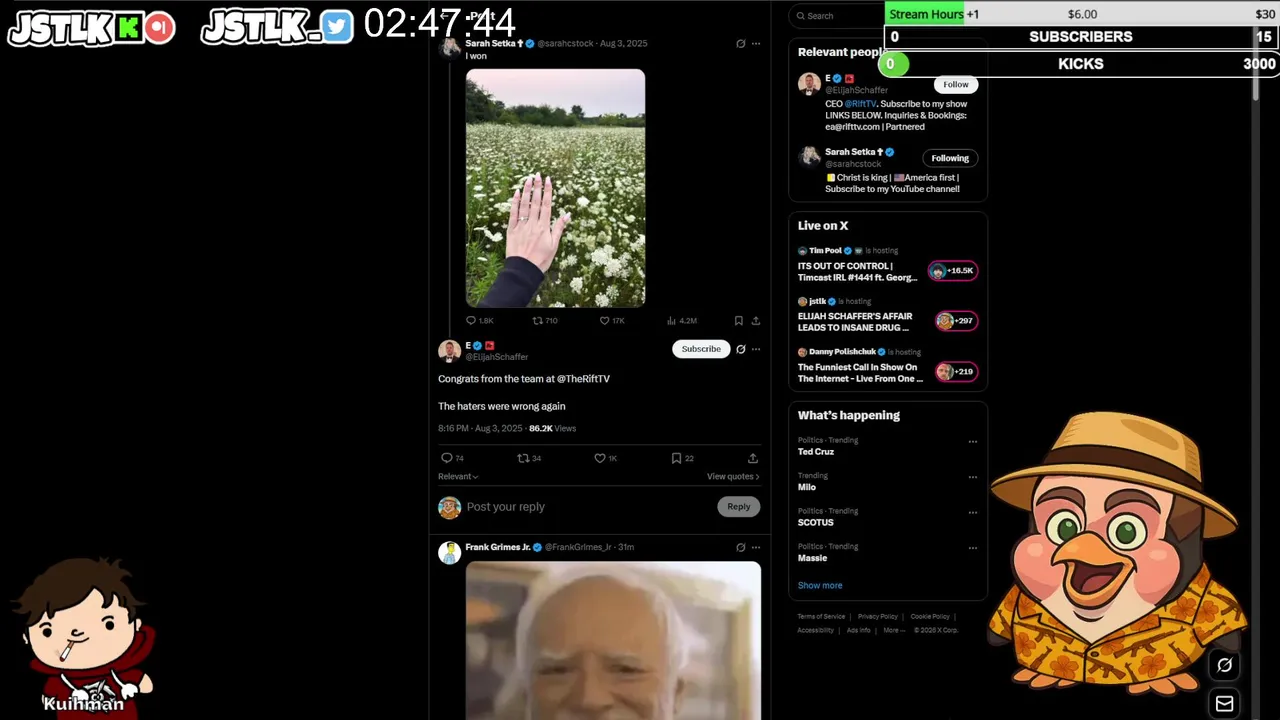Share Sarah Setka's "I won" post
This screenshot has height=720, width=1280.
[756, 321]
